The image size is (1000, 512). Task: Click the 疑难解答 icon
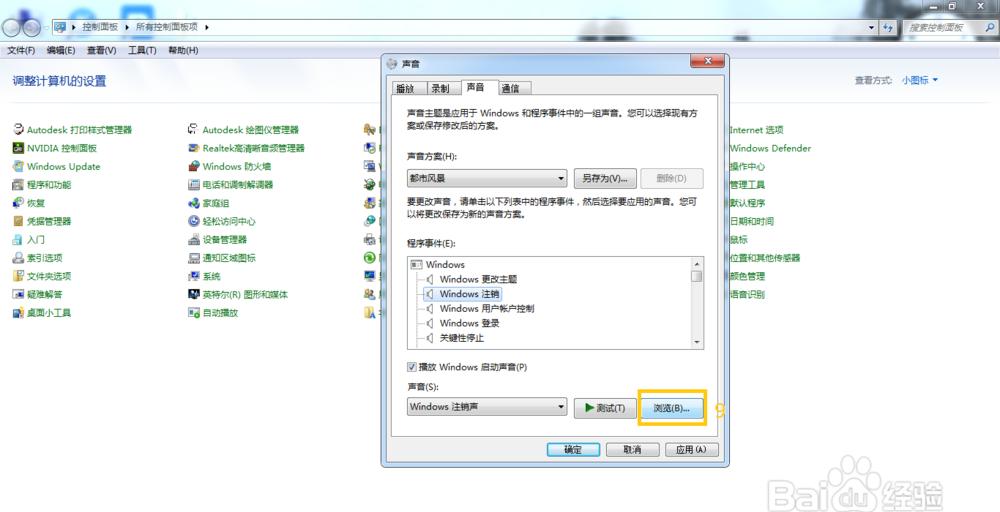coord(18,295)
